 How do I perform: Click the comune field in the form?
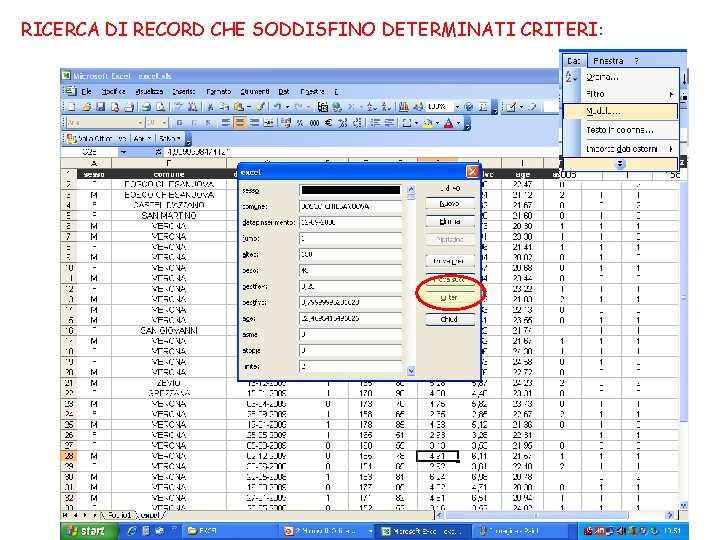coord(350,207)
